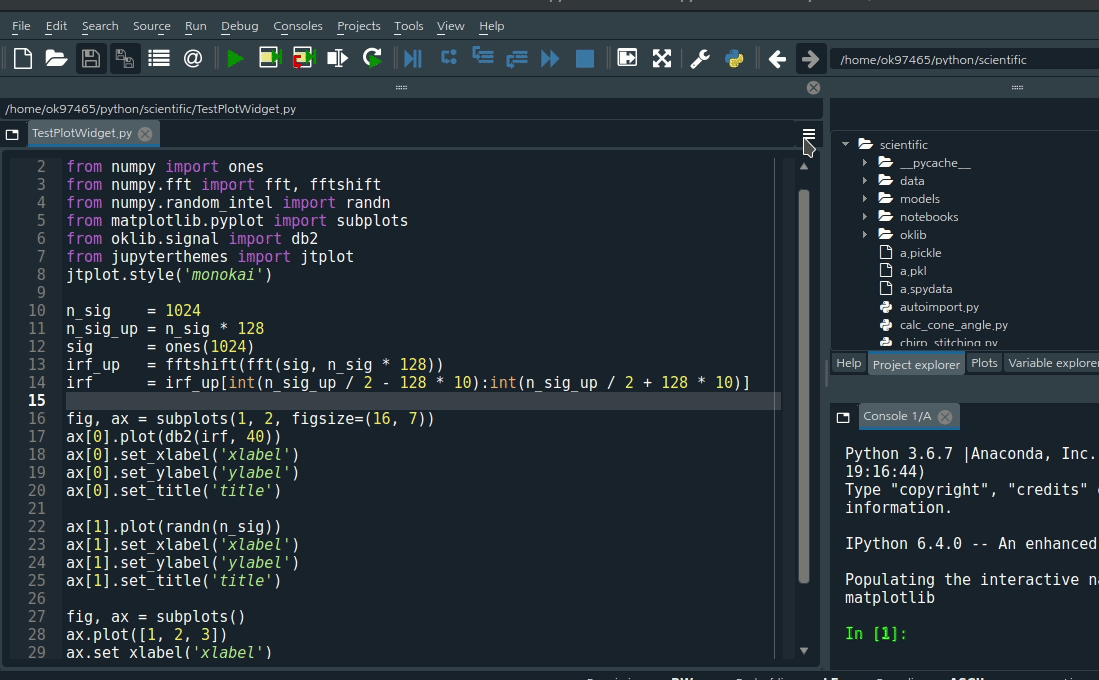Viewport: 1099px width, 680px height.
Task: Click the editor scroll down arrow
Action: (804, 651)
